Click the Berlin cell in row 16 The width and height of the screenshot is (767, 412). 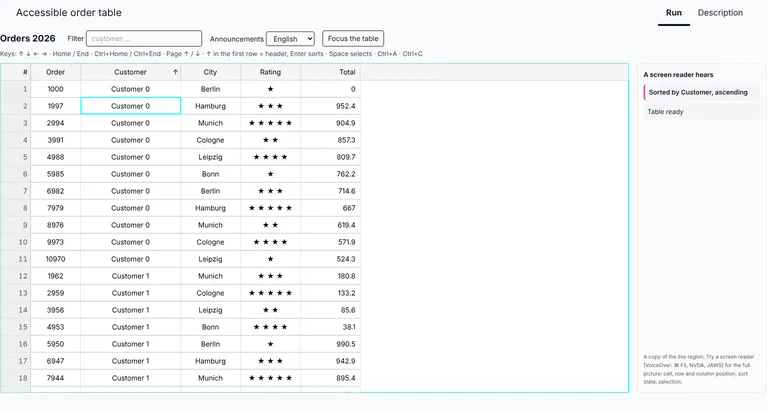(x=210, y=344)
